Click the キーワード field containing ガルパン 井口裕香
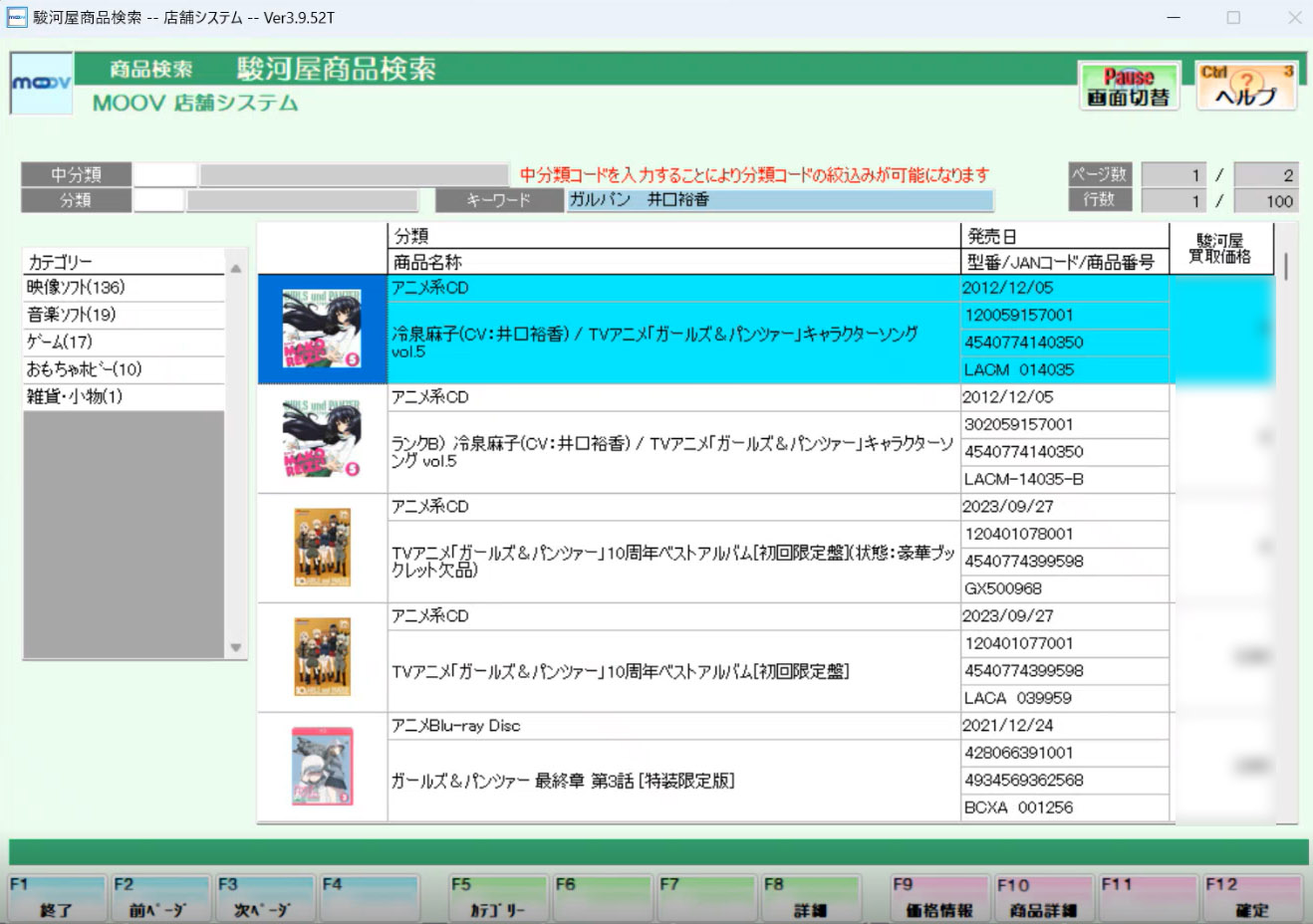The width and height of the screenshot is (1313, 924). 780,200
